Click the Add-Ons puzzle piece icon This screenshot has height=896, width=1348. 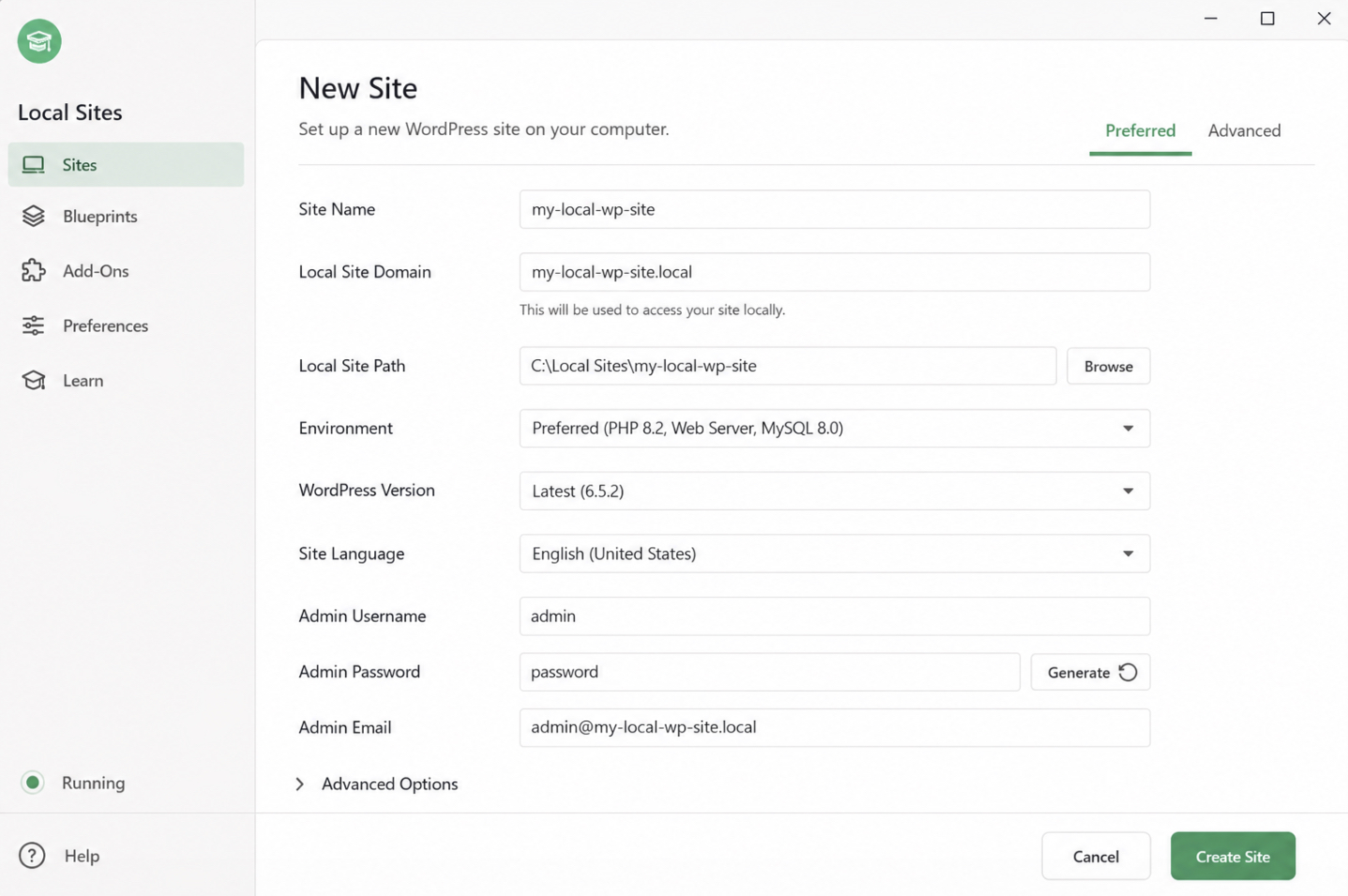click(34, 270)
